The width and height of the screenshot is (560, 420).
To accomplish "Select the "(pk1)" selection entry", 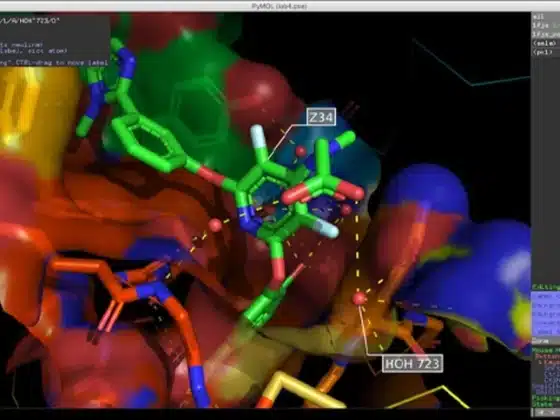I will point(546,52).
